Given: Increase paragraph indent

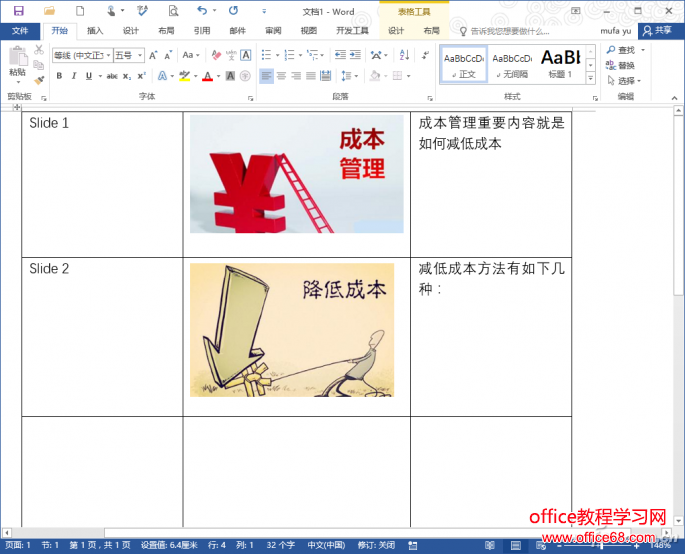Looking at the screenshot, I should point(356,55).
